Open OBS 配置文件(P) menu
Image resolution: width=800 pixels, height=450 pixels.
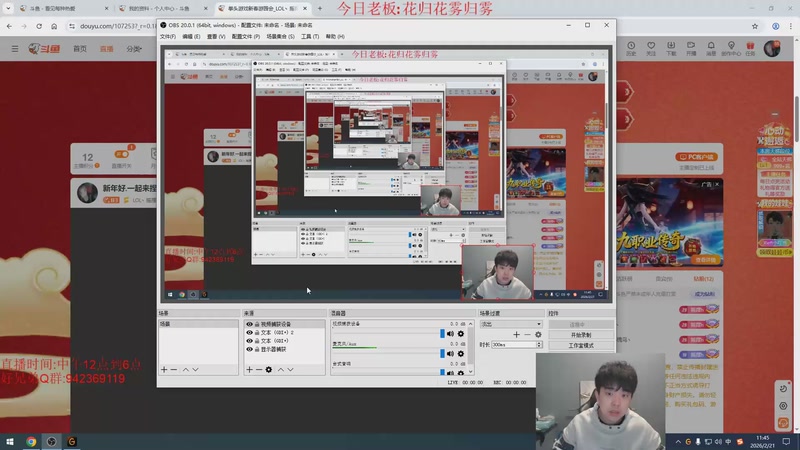click(246, 37)
